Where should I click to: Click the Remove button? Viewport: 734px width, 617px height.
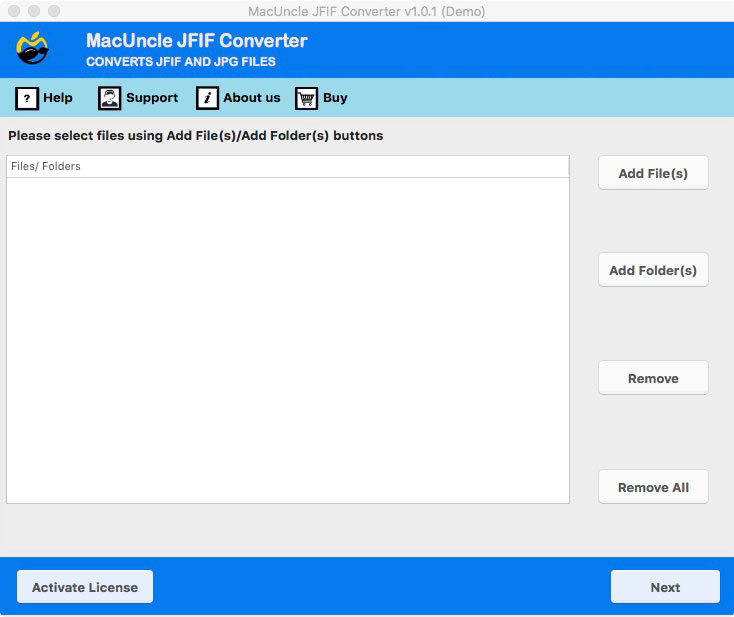pos(653,378)
